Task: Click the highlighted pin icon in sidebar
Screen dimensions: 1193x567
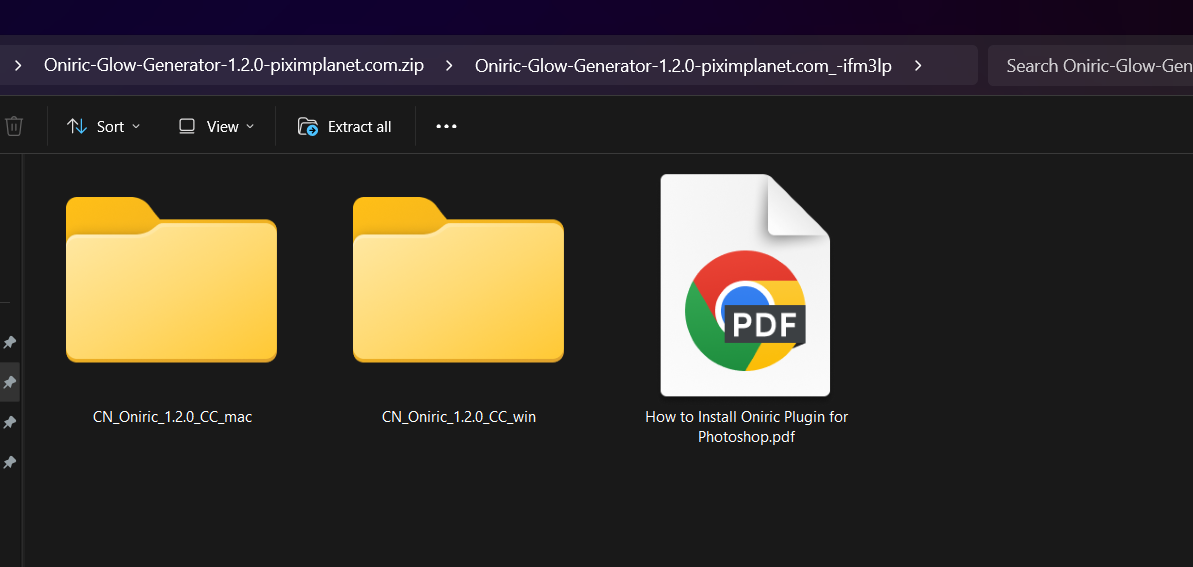Action: (x=9, y=382)
